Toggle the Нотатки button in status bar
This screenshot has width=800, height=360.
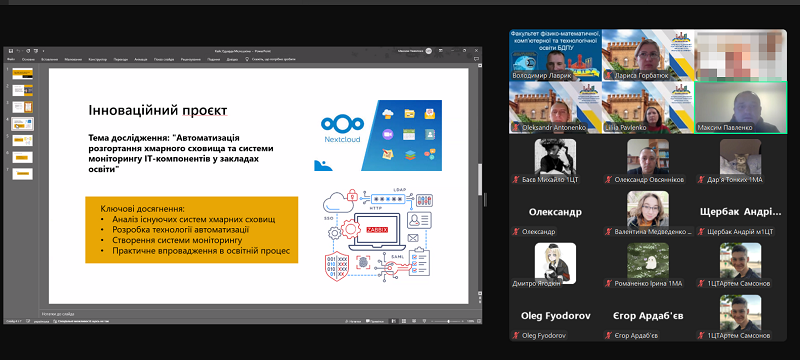353,321
